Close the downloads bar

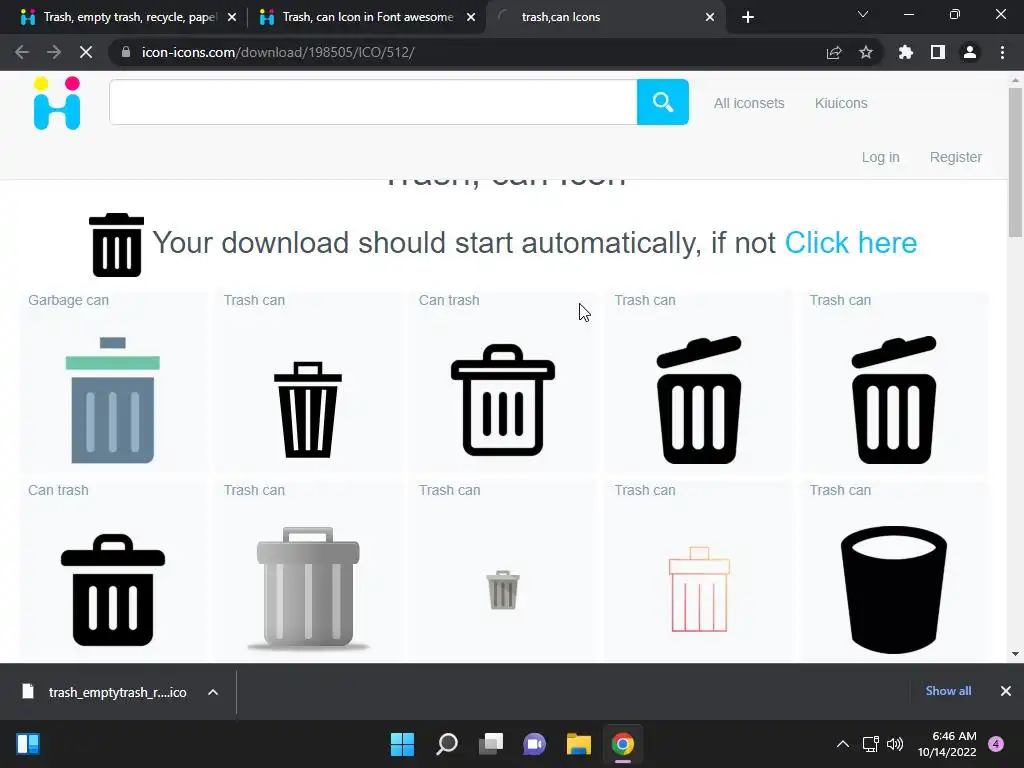(1006, 691)
